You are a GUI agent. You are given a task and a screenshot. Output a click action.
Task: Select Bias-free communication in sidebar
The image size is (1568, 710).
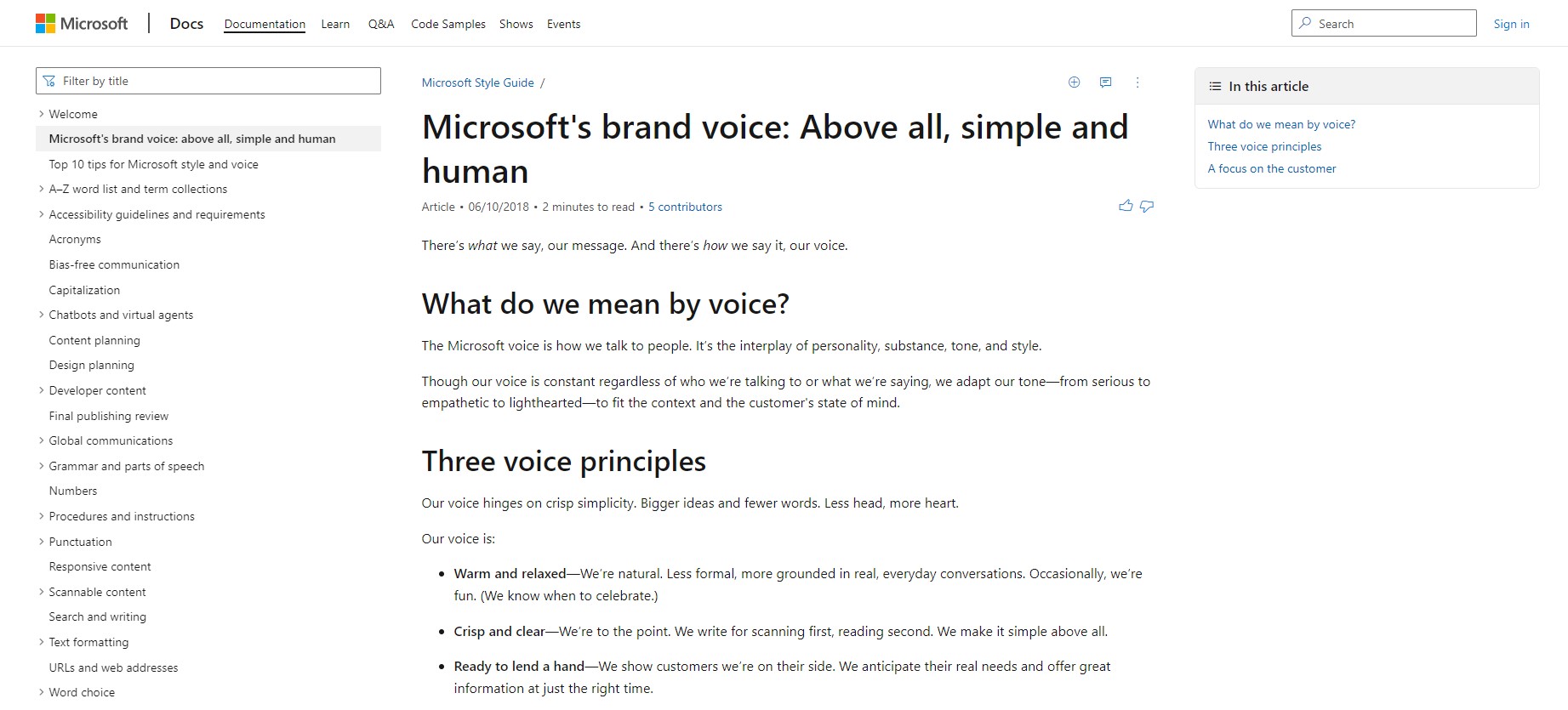coord(114,264)
